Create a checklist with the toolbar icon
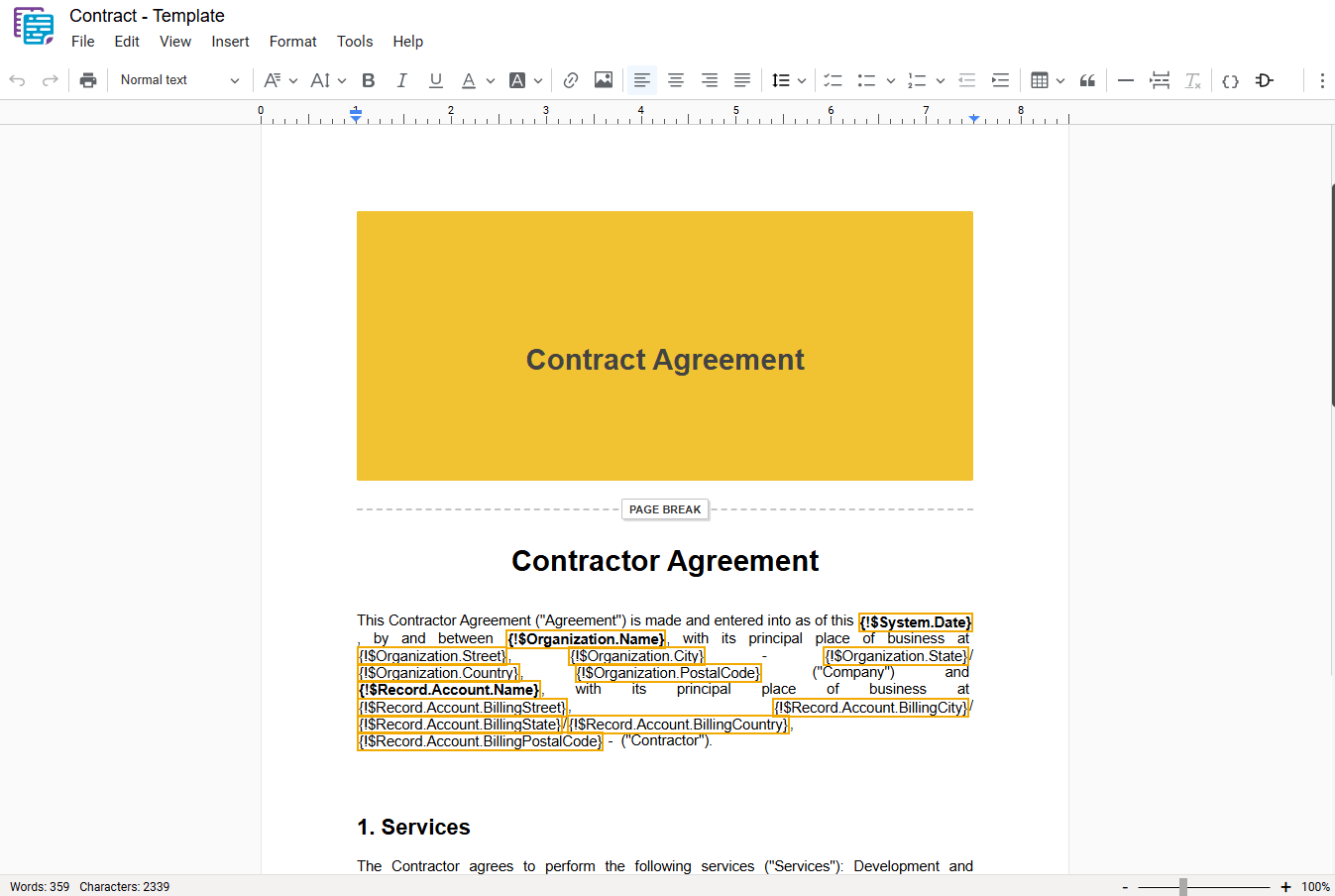The image size is (1335, 896). coord(833,80)
